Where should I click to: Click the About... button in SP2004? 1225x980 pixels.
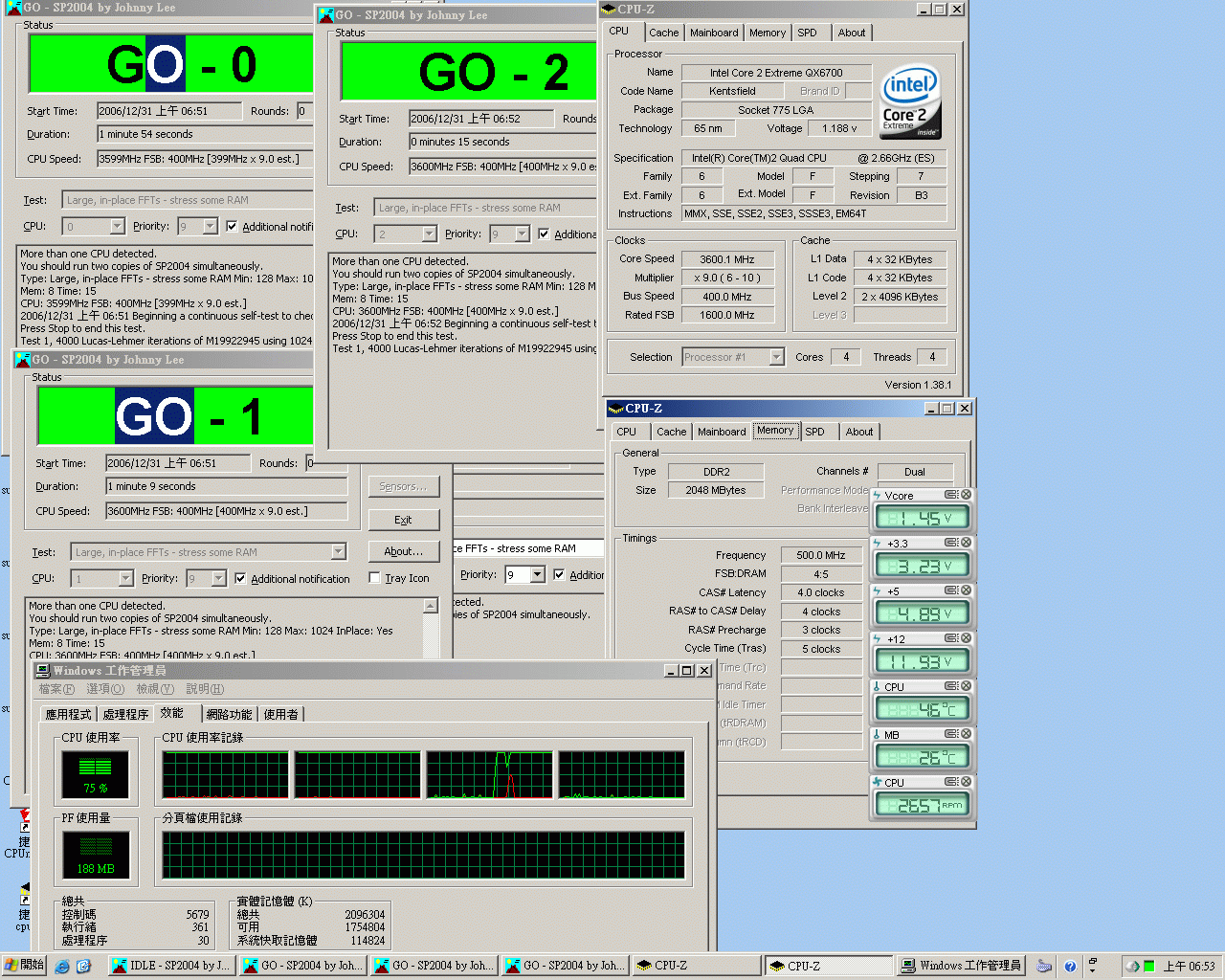click(x=404, y=551)
